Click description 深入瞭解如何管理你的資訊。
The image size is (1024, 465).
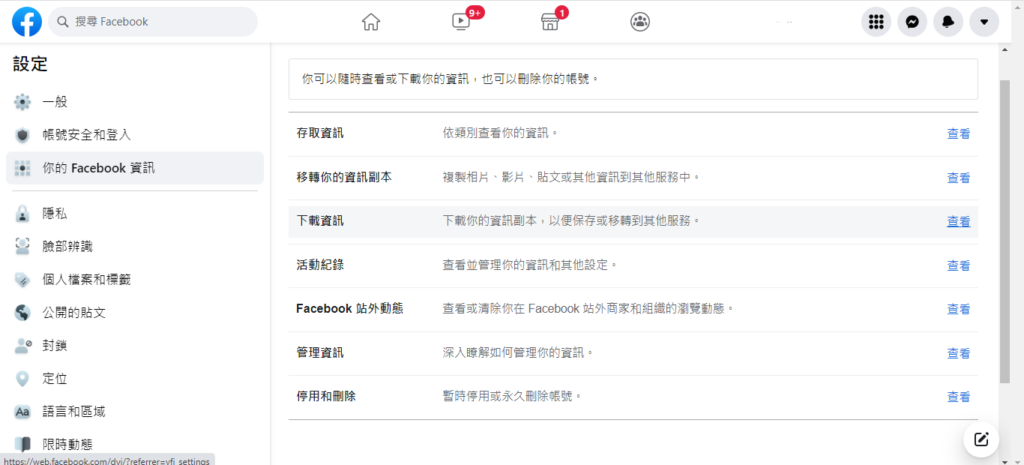[x=518, y=353]
